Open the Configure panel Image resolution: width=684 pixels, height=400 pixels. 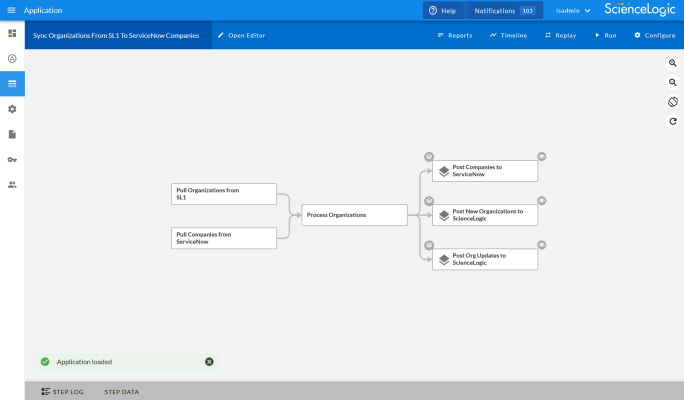point(655,35)
